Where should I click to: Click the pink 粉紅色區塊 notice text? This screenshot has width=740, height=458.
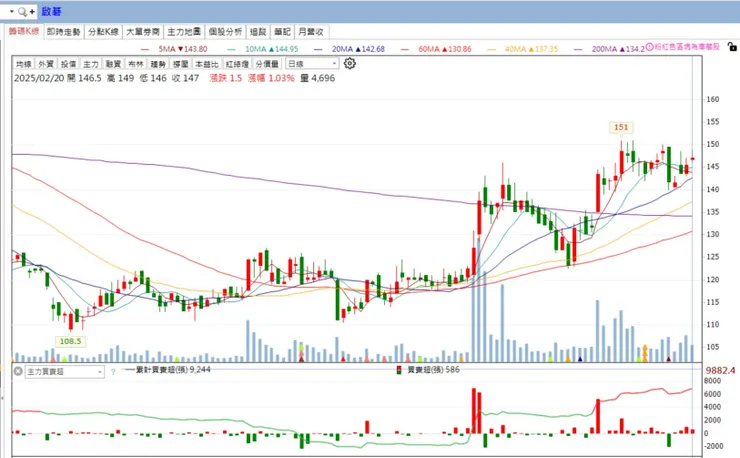pyautogui.click(x=687, y=47)
